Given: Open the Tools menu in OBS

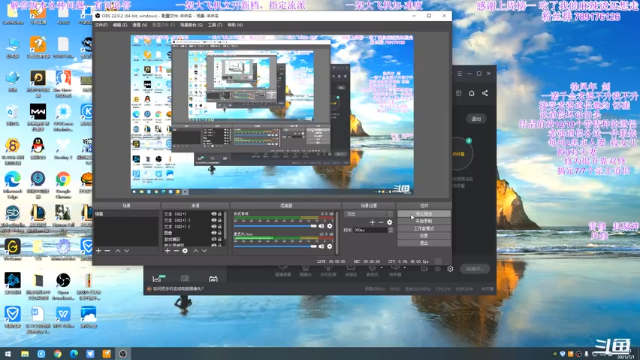Looking at the screenshot, I should click(x=215, y=25).
